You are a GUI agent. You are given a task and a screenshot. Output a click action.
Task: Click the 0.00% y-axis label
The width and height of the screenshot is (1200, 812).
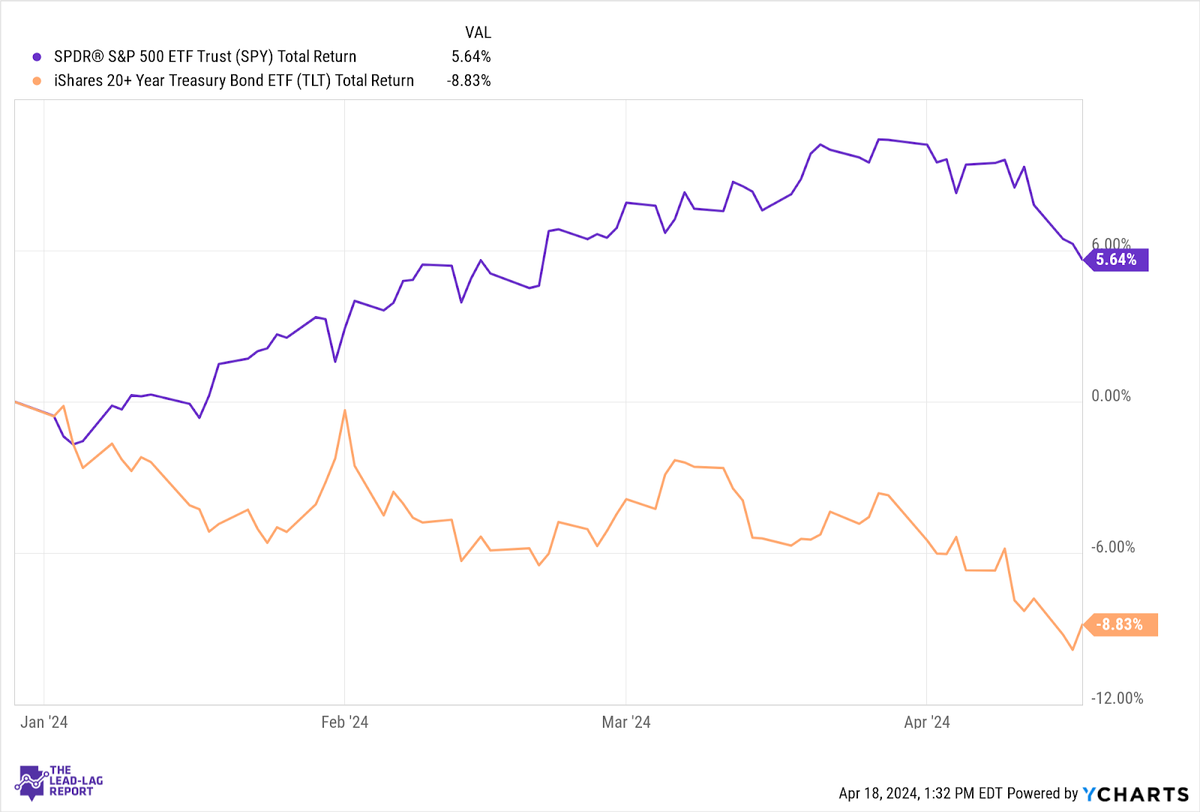point(1111,396)
